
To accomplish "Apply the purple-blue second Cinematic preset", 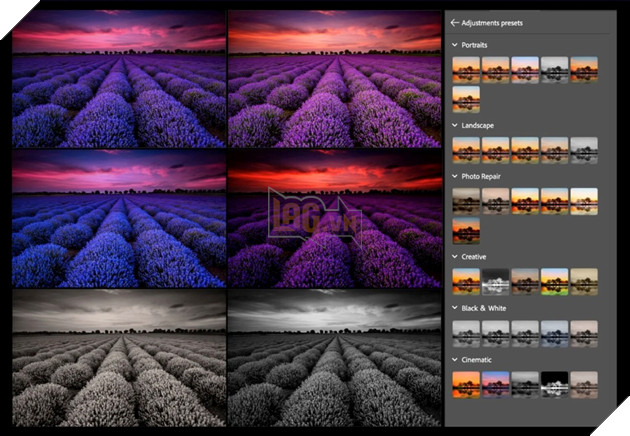I will (x=495, y=385).
